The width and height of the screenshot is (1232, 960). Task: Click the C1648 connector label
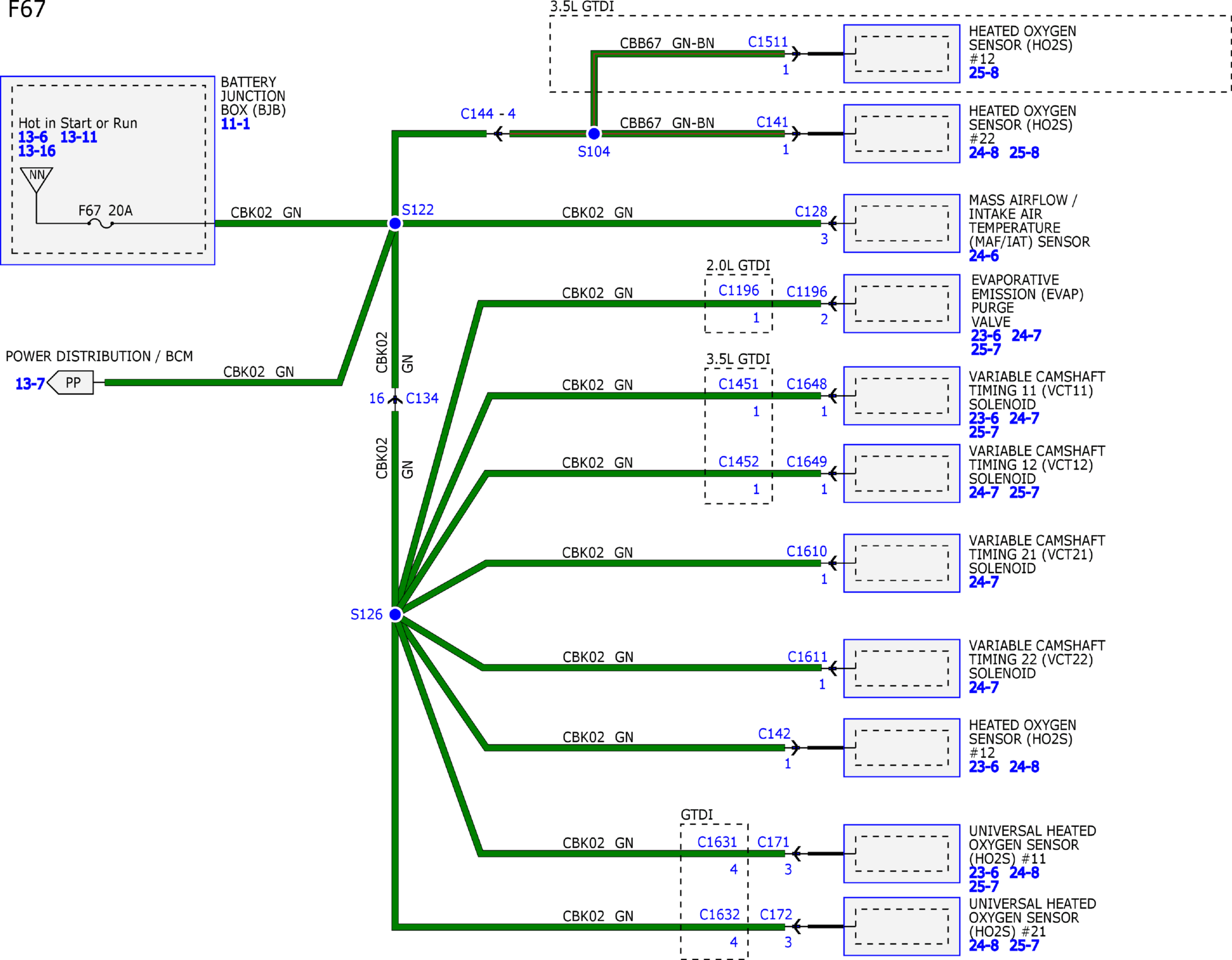coord(807,384)
